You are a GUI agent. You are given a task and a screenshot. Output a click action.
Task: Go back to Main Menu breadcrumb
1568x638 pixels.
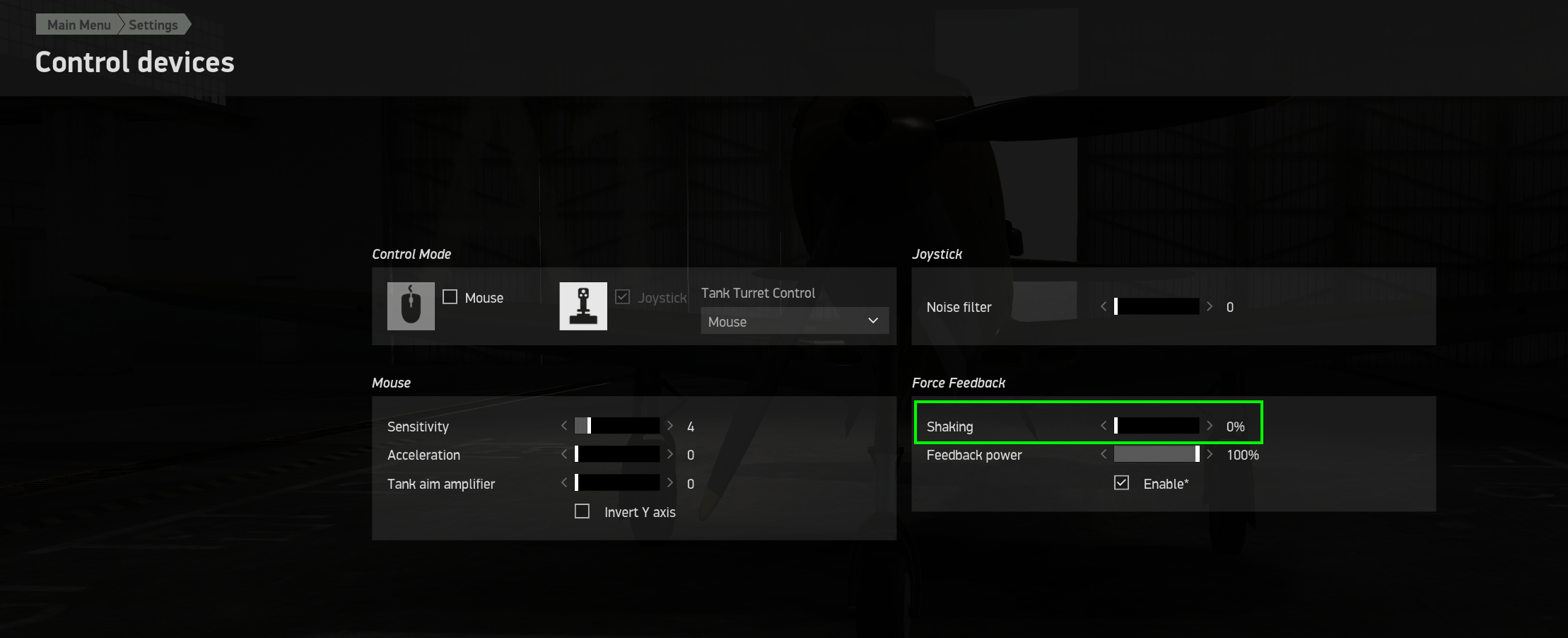point(78,25)
